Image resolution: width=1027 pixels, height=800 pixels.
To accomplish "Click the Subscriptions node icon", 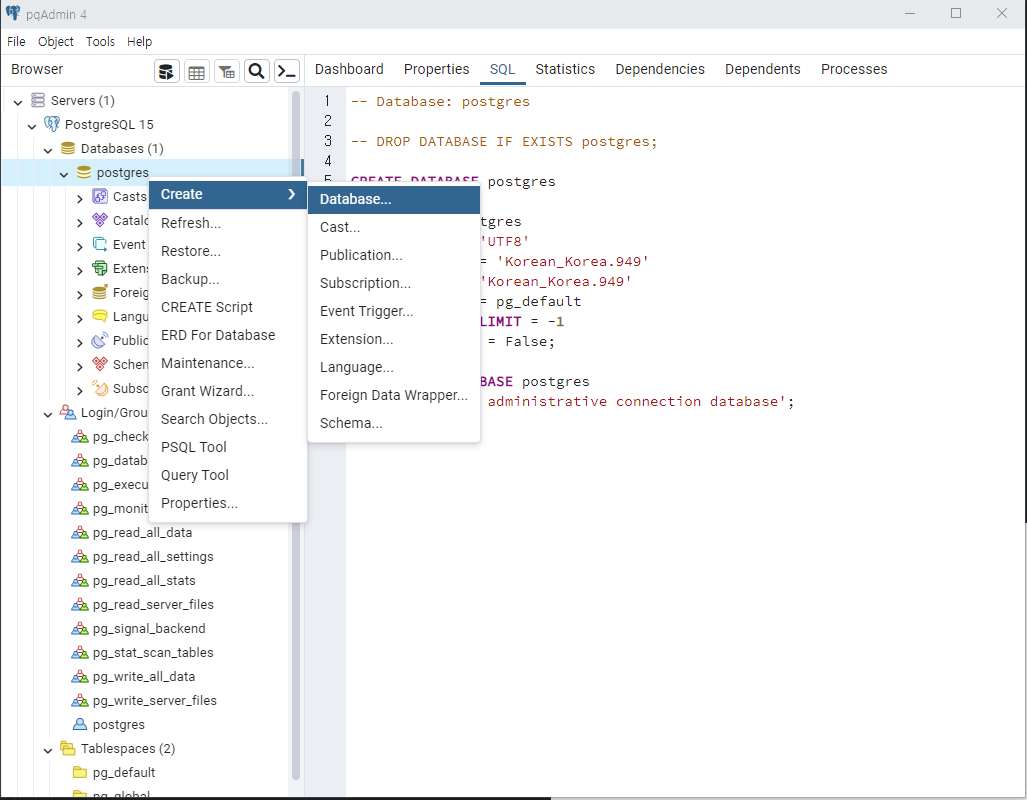I will coord(100,388).
